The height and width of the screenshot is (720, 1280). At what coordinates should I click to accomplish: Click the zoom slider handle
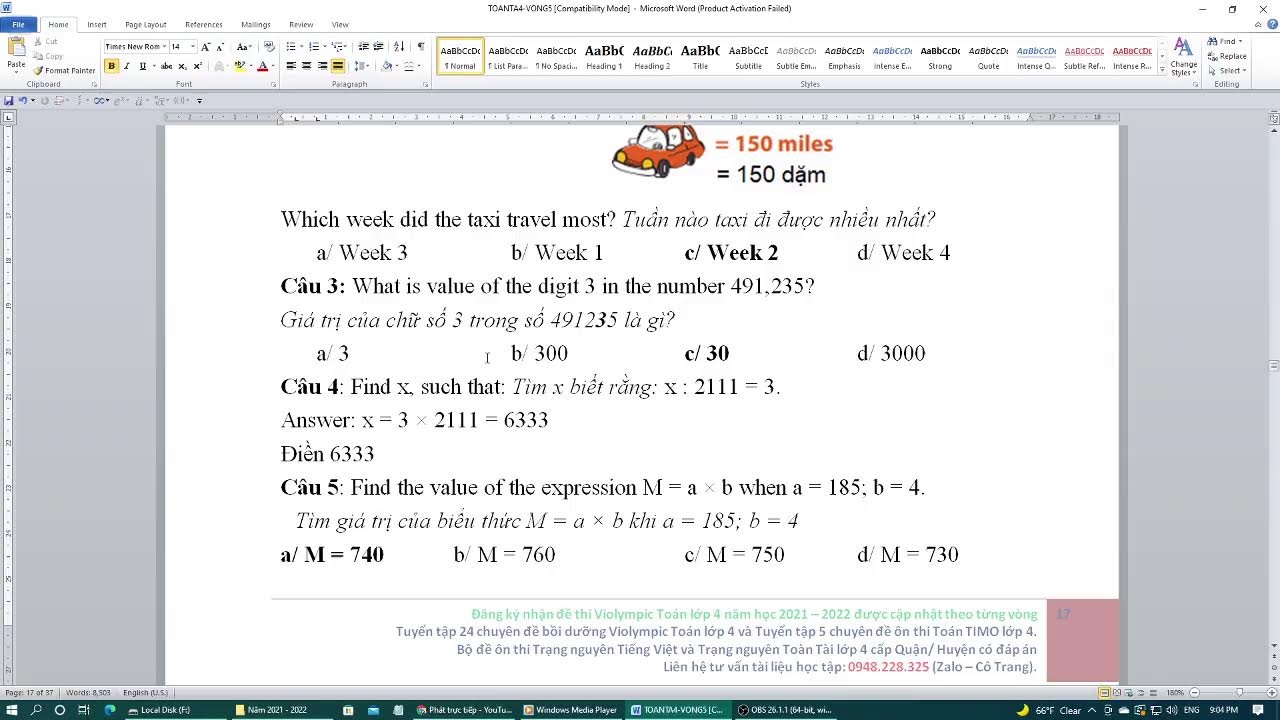(x=1239, y=692)
